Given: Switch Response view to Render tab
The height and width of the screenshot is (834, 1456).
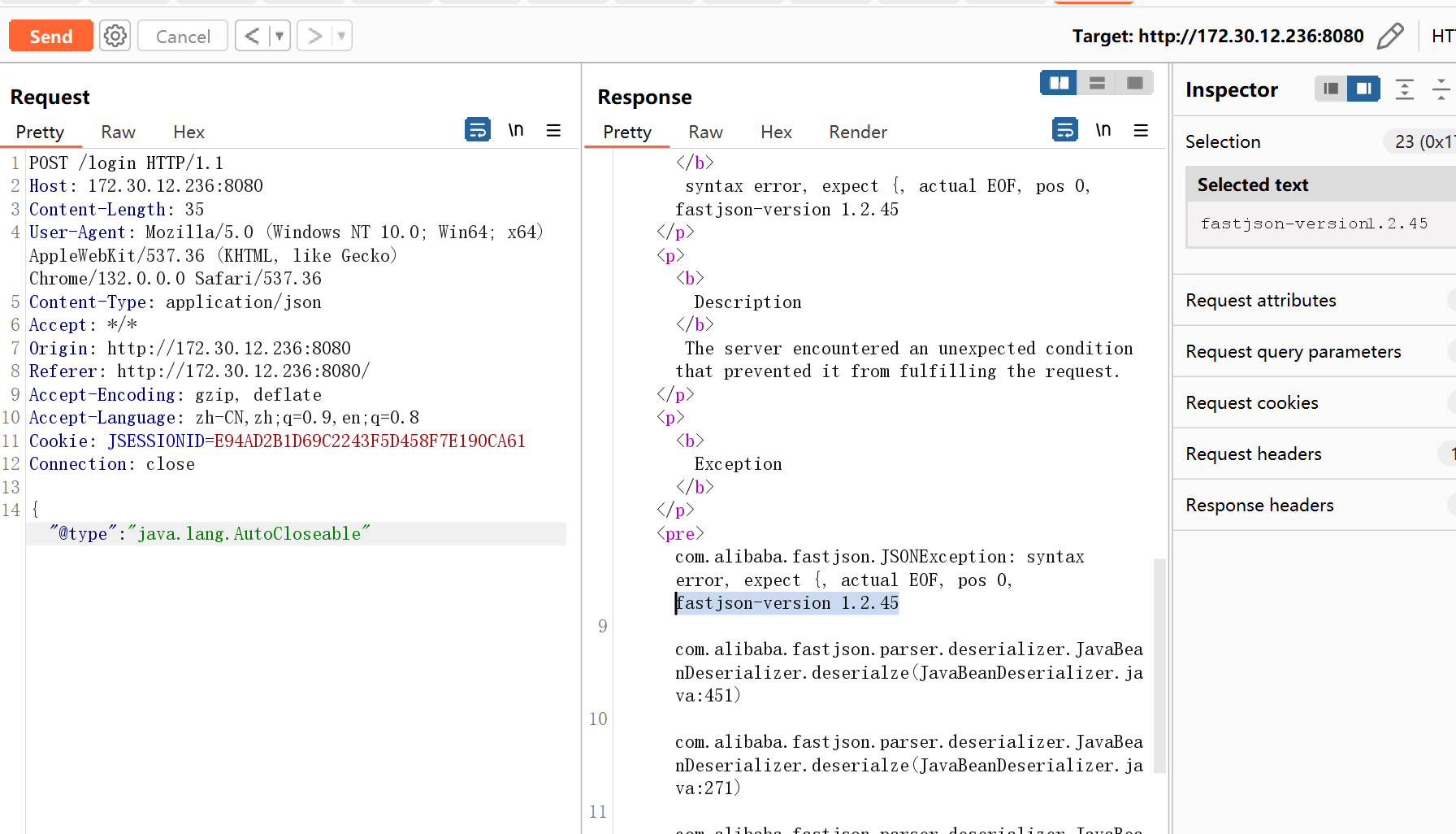Looking at the screenshot, I should pyautogui.click(x=857, y=132).
